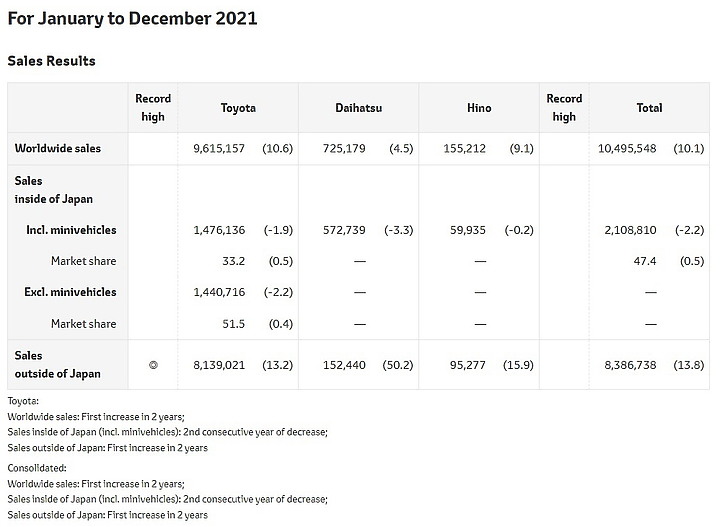Click Daihatsu worldwide sales value 725,179
The width and height of the screenshot is (720, 527).
(x=344, y=148)
